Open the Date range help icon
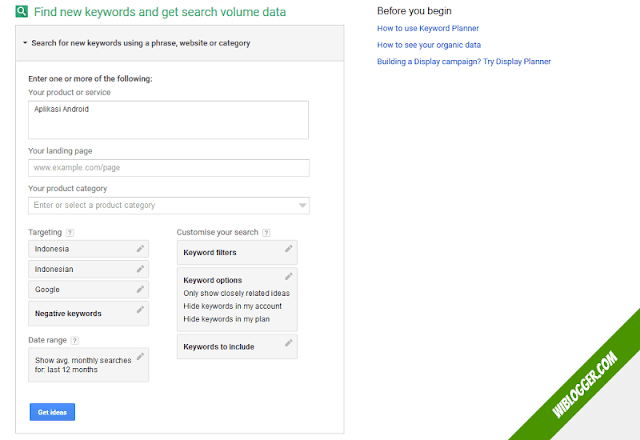The height and width of the screenshot is (440, 640). (74, 340)
